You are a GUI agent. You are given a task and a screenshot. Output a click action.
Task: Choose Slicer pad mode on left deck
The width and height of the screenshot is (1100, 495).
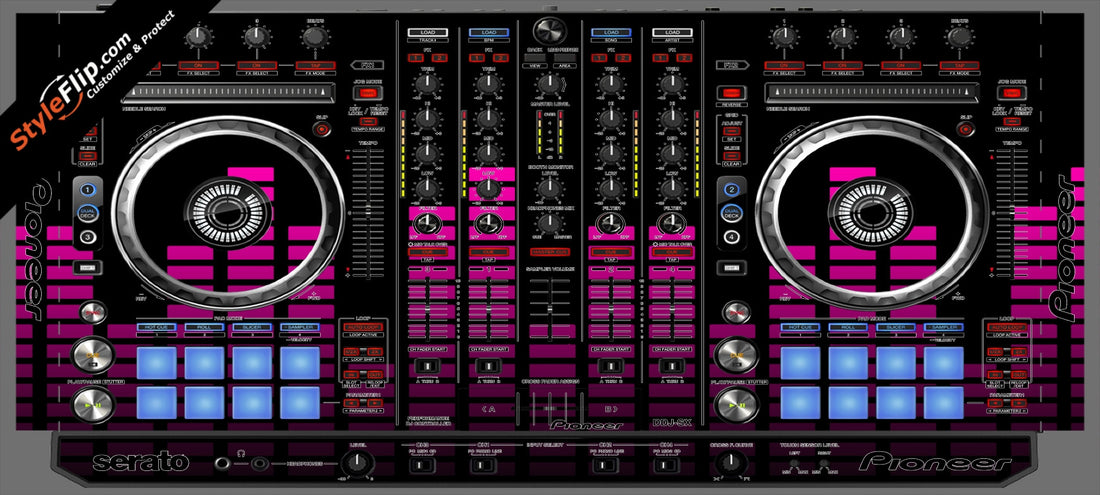[x=252, y=327]
